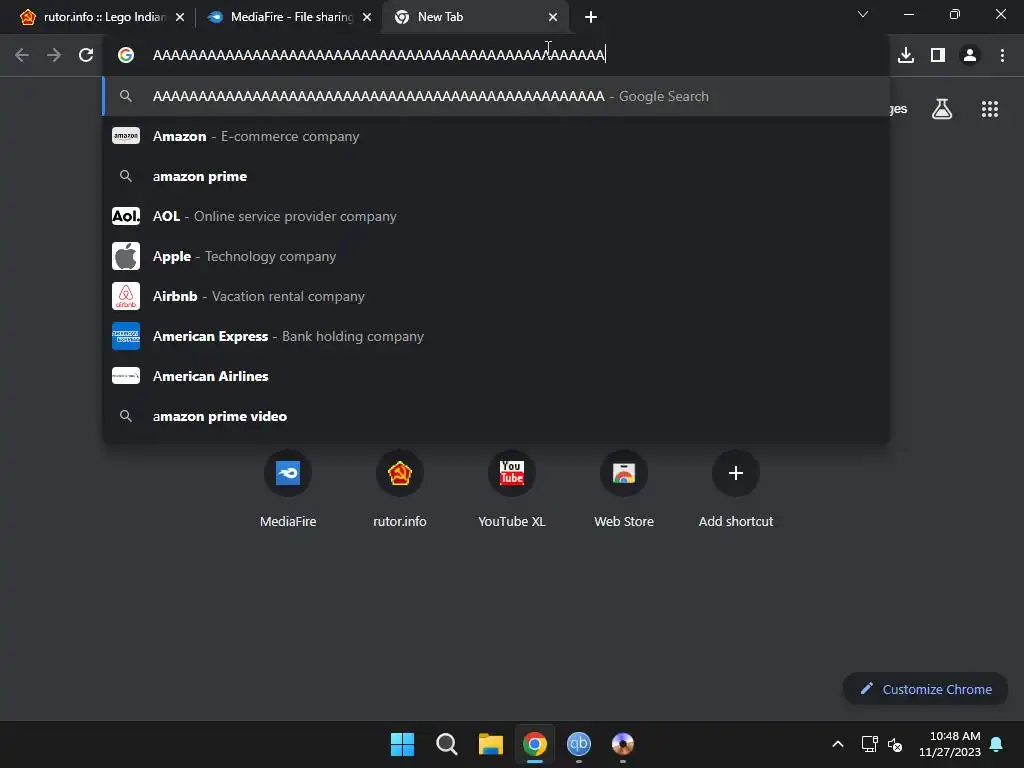
Task: Click the muted volume tray icon
Action: [895, 744]
